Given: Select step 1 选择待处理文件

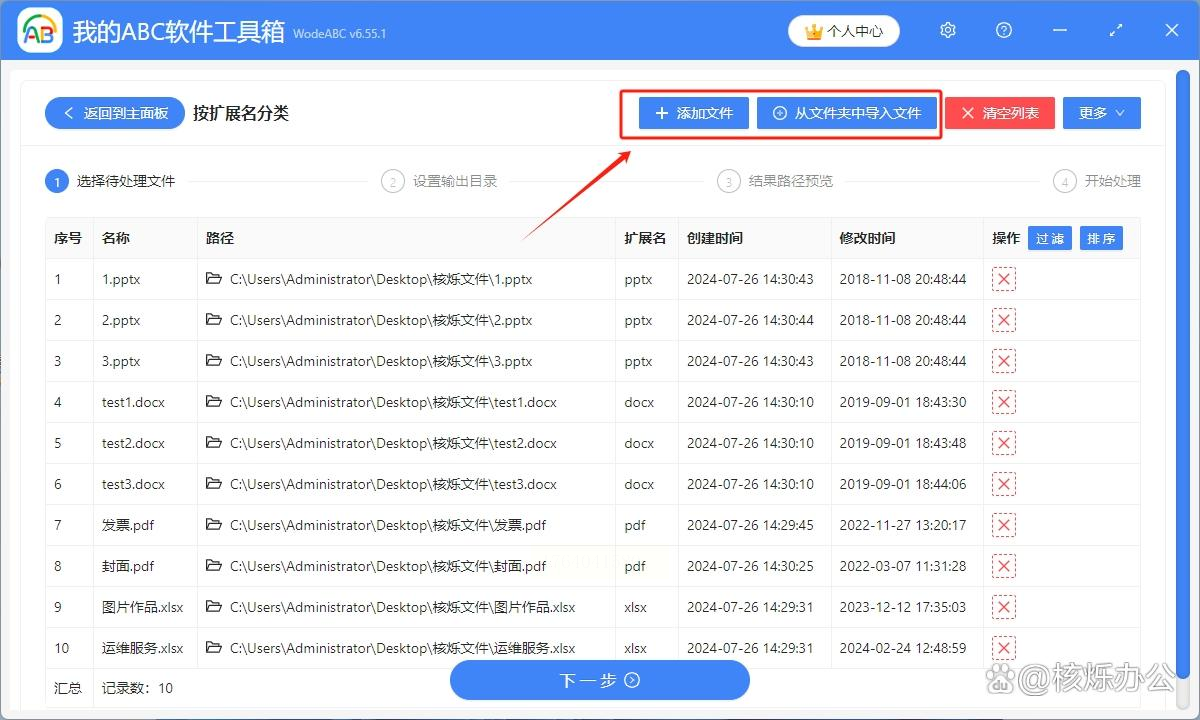Looking at the screenshot, I should click(111, 181).
